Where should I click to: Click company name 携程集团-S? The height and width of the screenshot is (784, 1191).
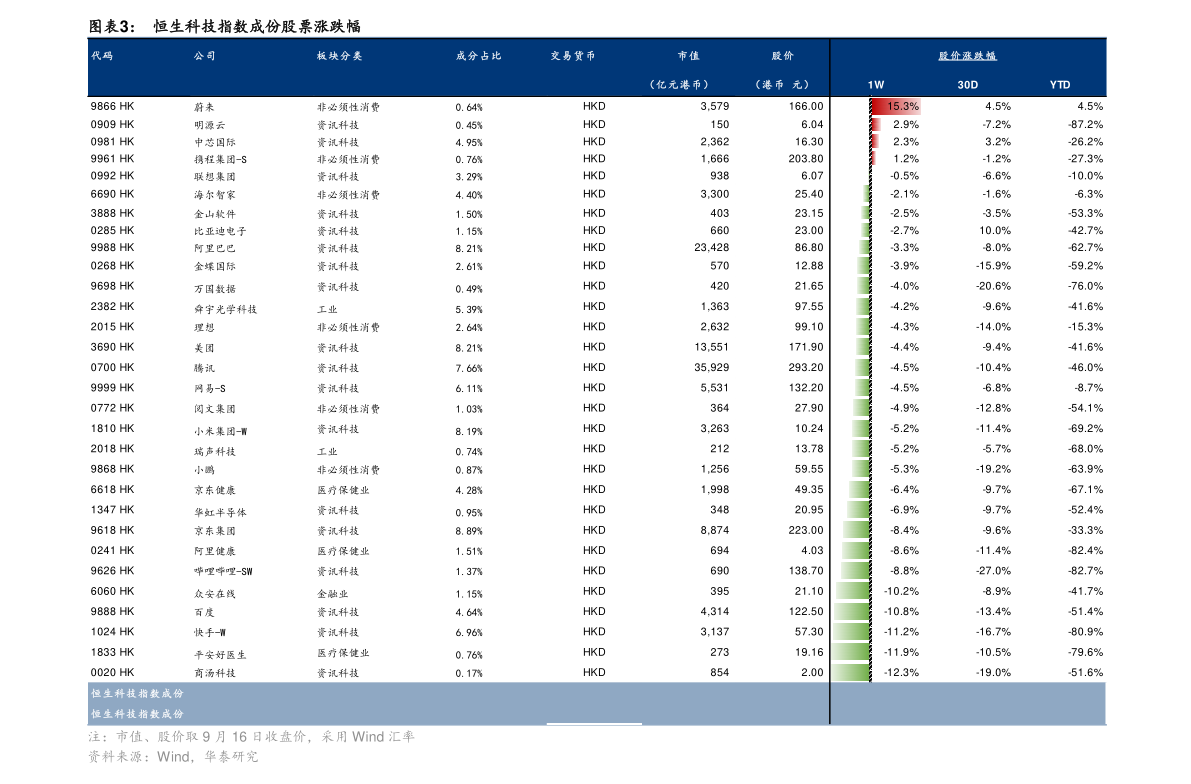click(220, 160)
